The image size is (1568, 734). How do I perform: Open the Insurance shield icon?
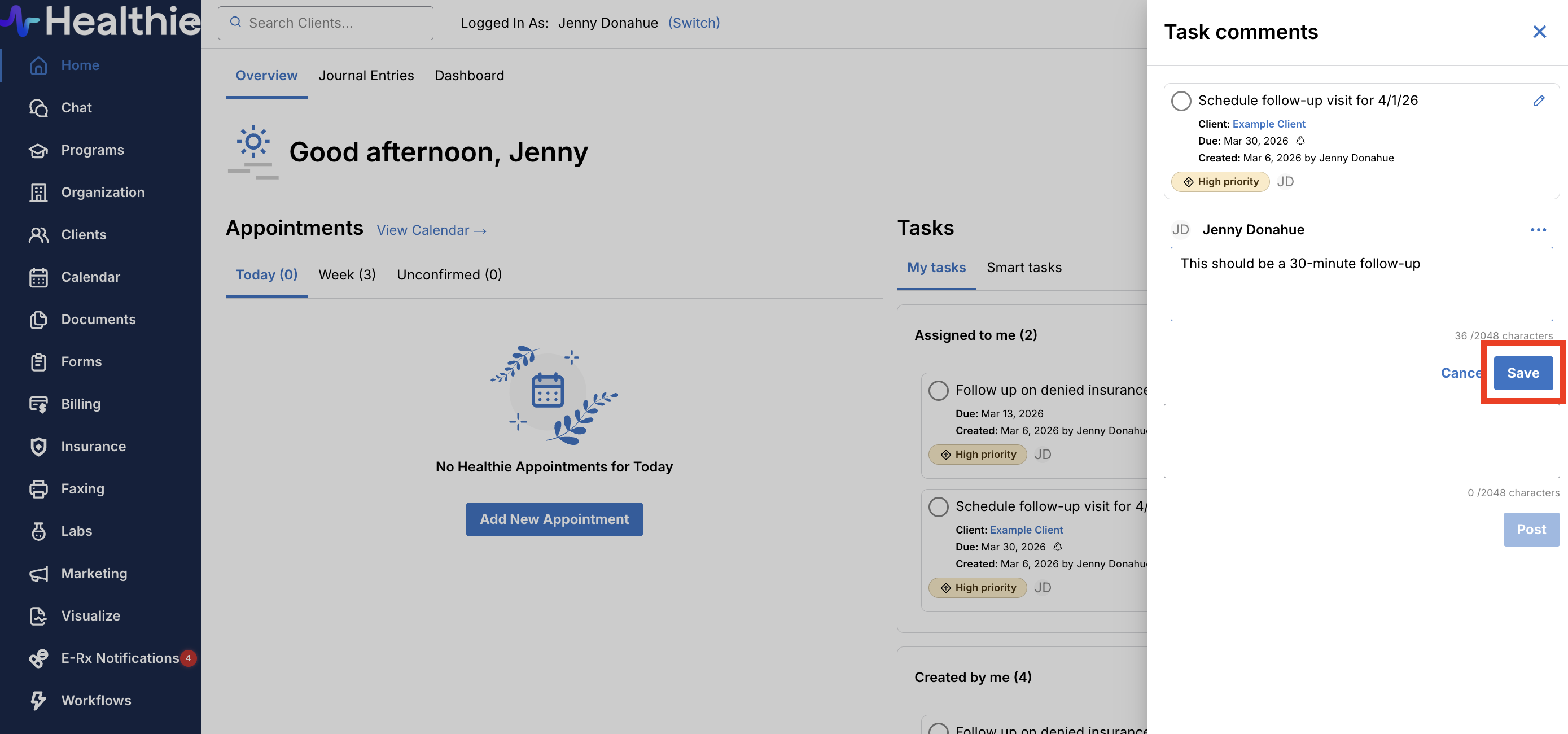tap(38, 447)
